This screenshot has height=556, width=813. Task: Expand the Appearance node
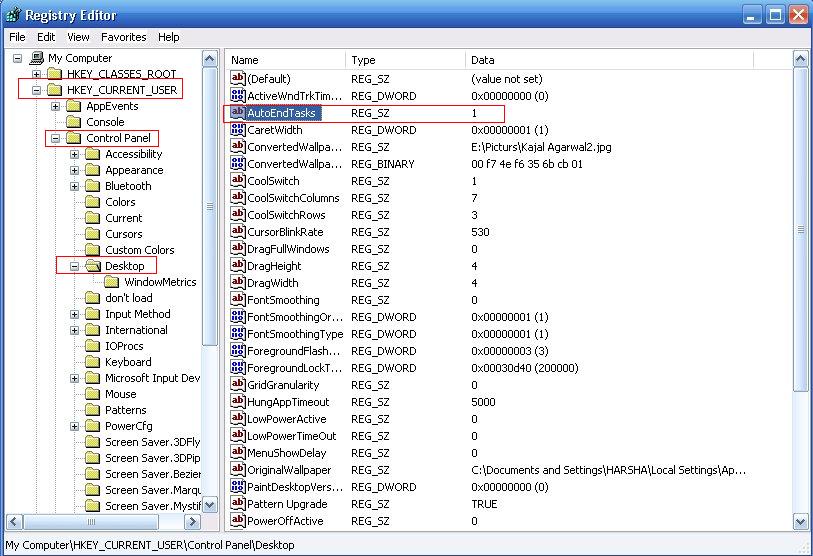point(75,170)
